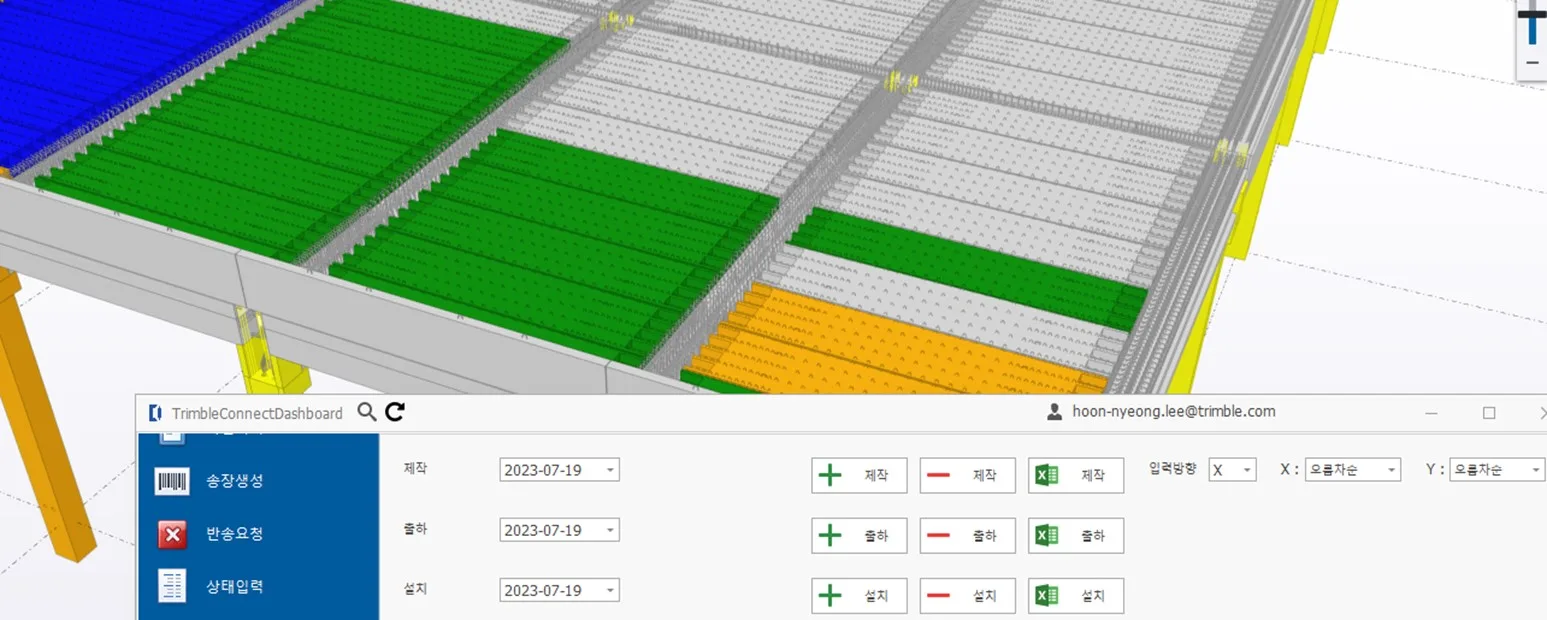Export 출하 to Excel button
Viewport: 1547px width, 620px height.
(1076, 536)
